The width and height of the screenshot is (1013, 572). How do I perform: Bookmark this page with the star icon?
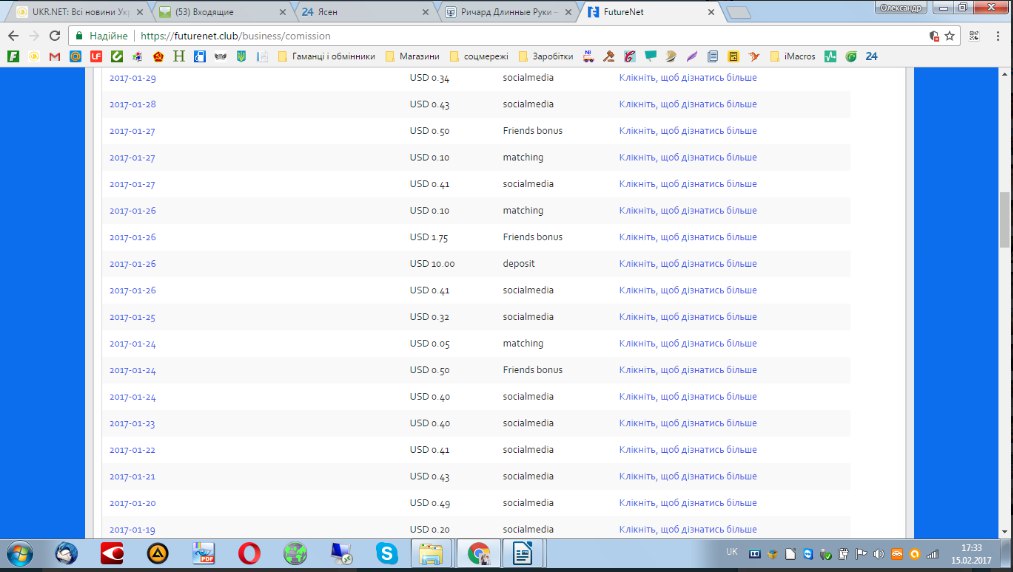(x=949, y=35)
